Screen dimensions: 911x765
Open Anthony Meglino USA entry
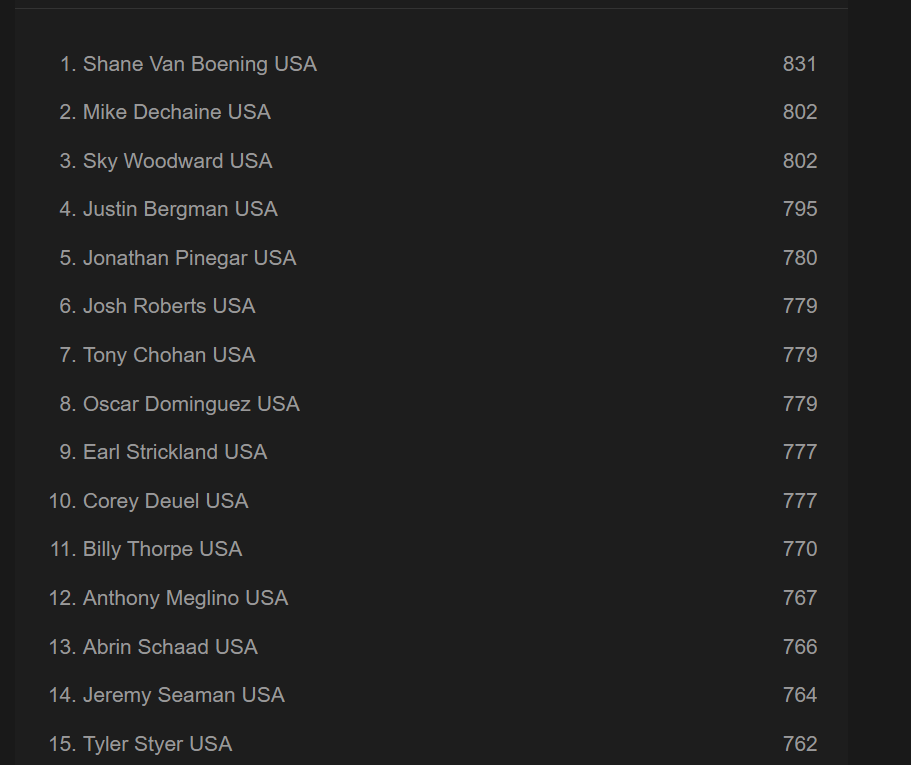[x=185, y=598]
